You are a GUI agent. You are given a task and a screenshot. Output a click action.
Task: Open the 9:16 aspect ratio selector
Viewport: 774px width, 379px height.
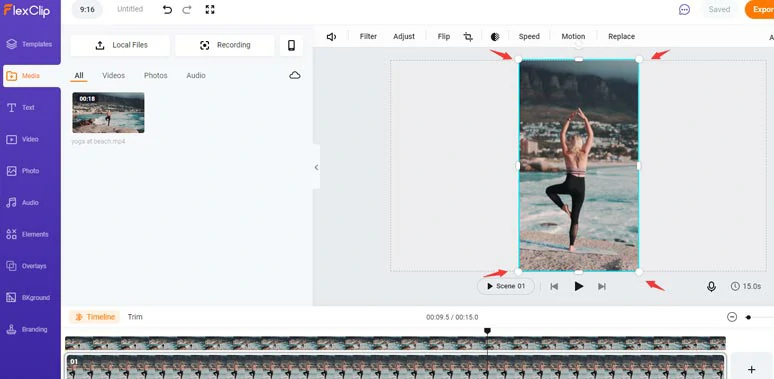coord(87,9)
